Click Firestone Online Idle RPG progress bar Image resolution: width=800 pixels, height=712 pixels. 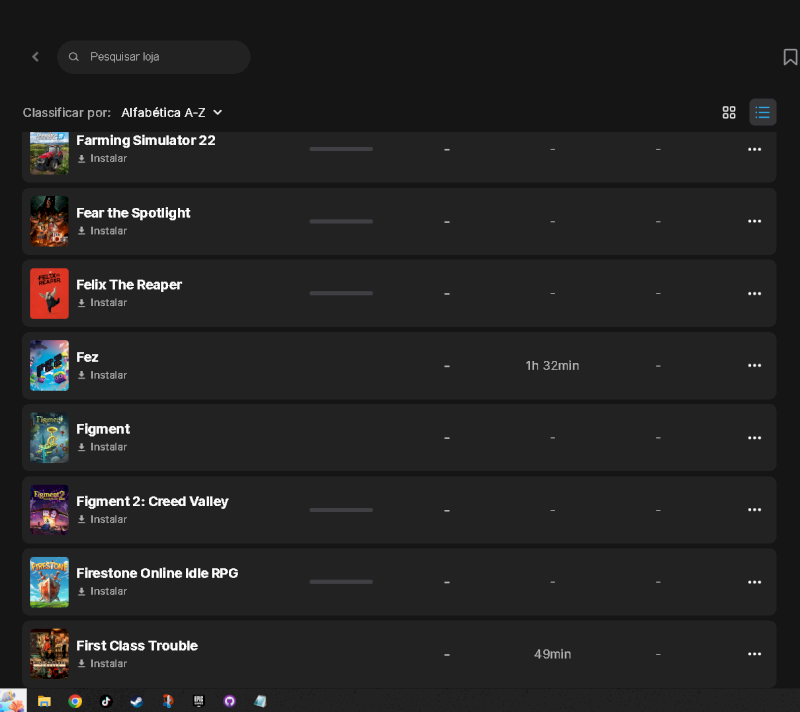pyautogui.click(x=341, y=582)
